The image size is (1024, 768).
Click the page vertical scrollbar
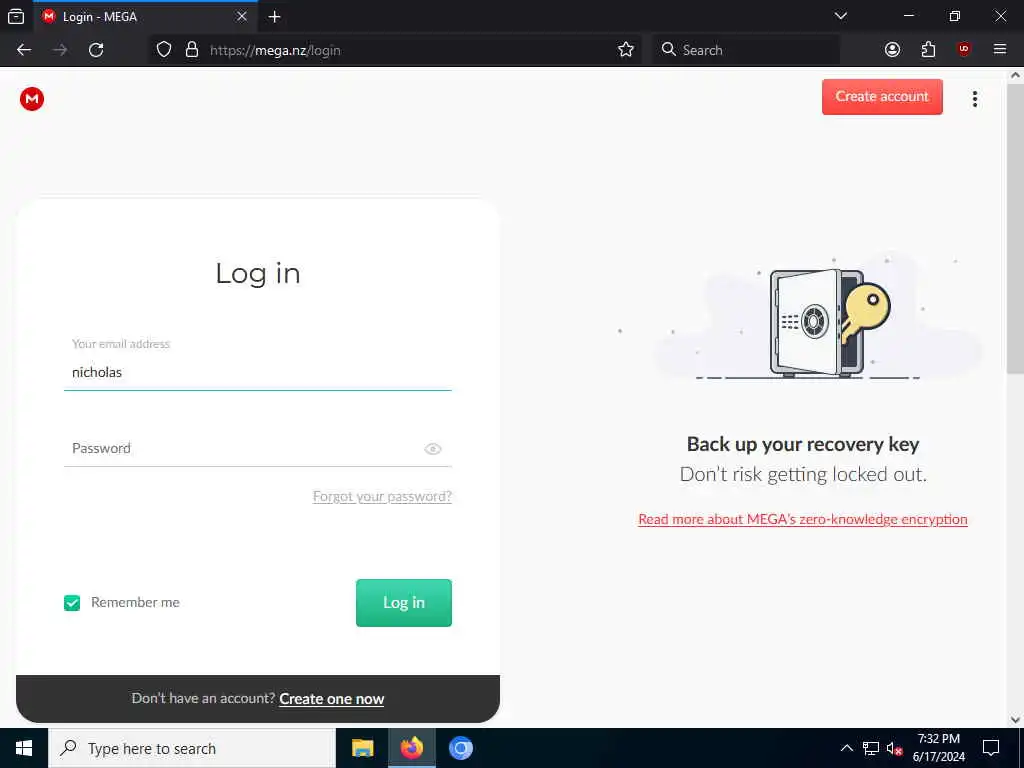pyautogui.click(x=1015, y=230)
